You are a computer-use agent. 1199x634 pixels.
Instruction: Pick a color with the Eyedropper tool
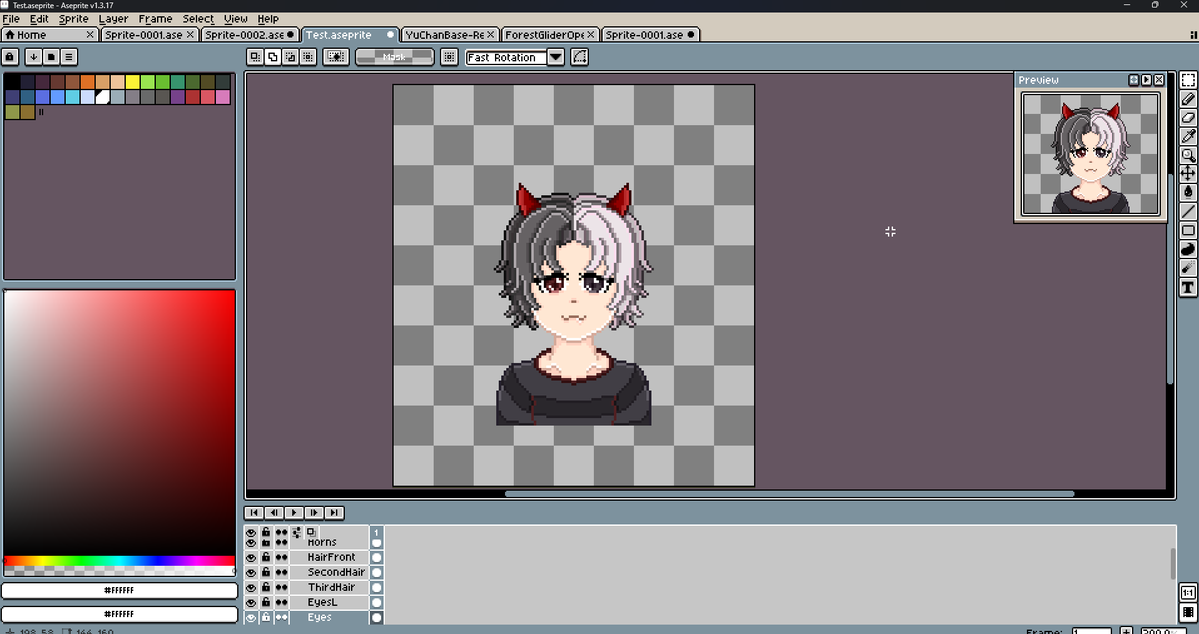pyautogui.click(x=1188, y=137)
